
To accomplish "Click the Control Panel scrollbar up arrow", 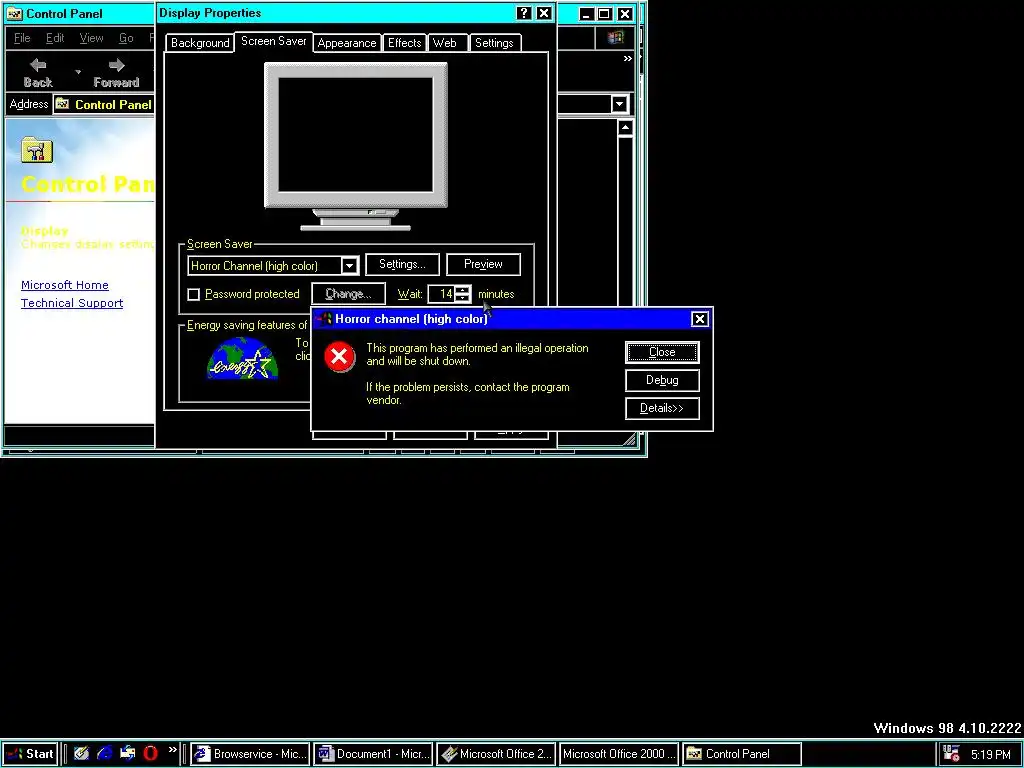I will (x=625, y=128).
